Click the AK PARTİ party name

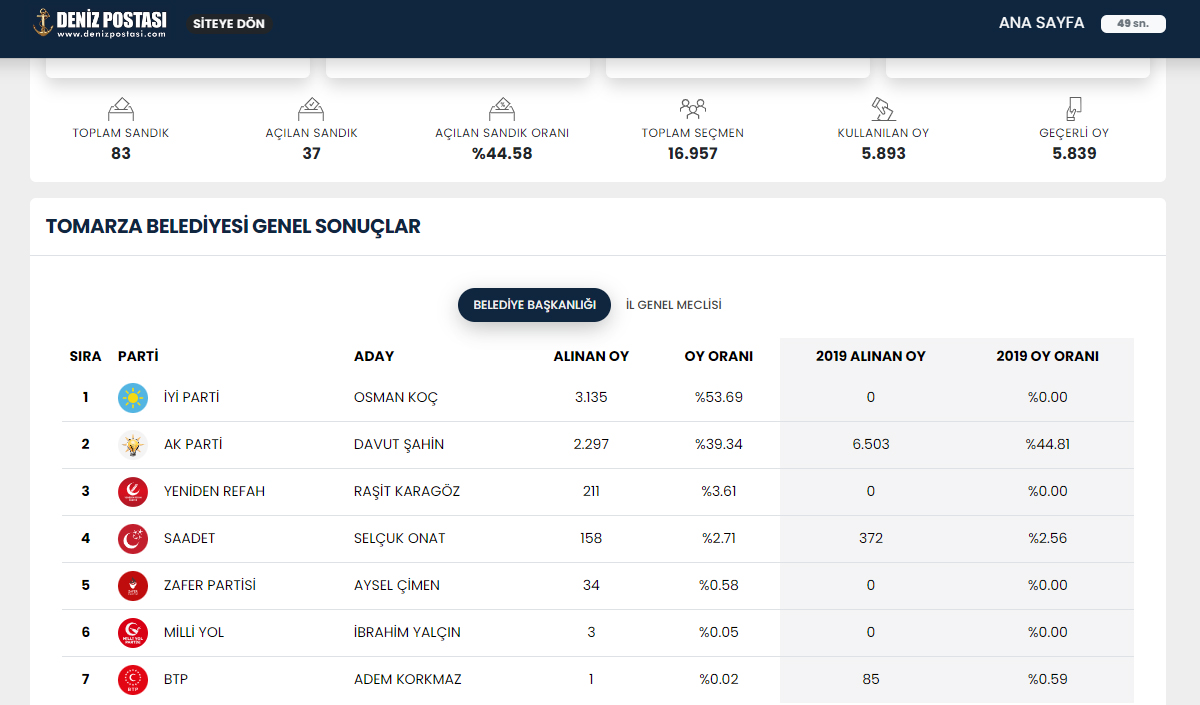[193, 444]
